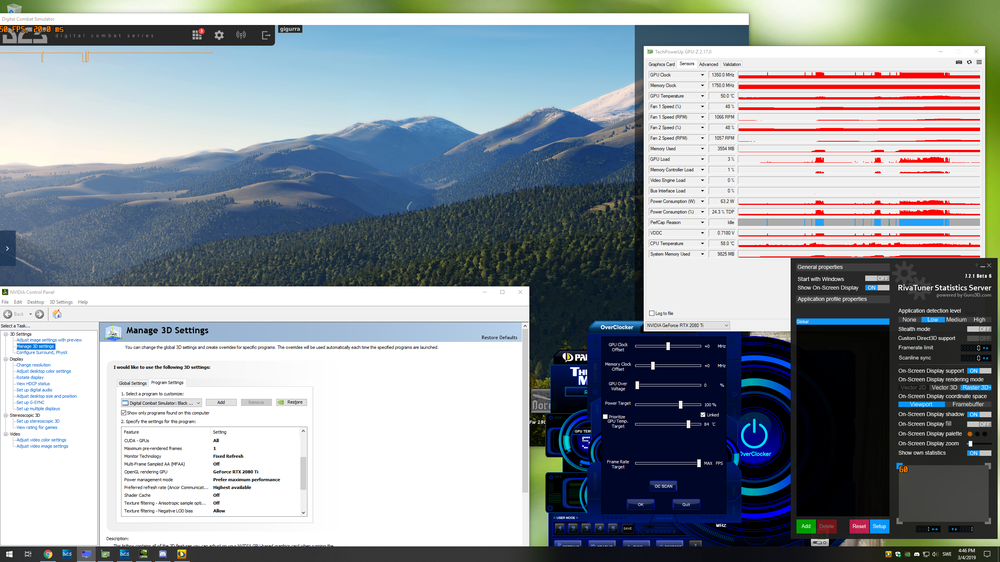The height and width of the screenshot is (562, 1000).
Task: Toggle Start with Windows in RivaTuner
Action: pos(877,278)
